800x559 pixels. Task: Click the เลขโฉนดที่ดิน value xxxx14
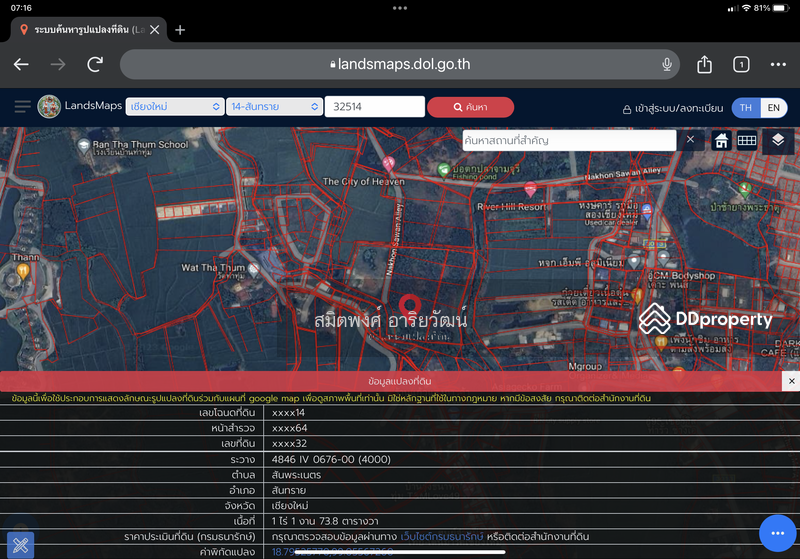[288, 413]
